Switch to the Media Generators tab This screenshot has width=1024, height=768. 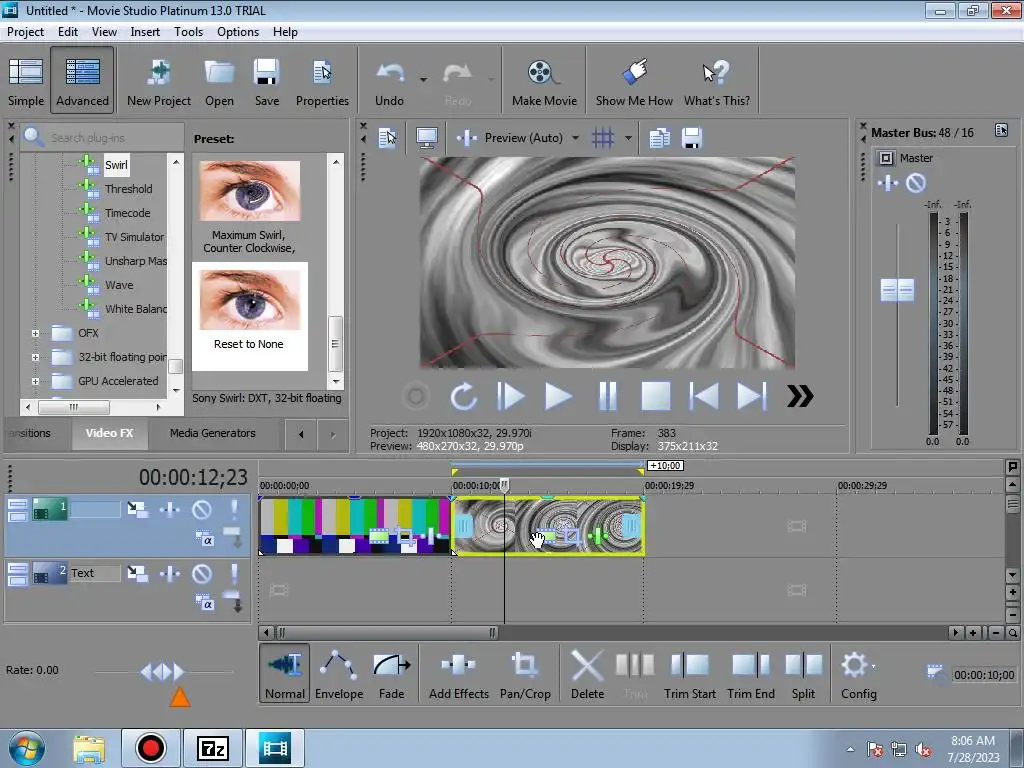click(212, 433)
